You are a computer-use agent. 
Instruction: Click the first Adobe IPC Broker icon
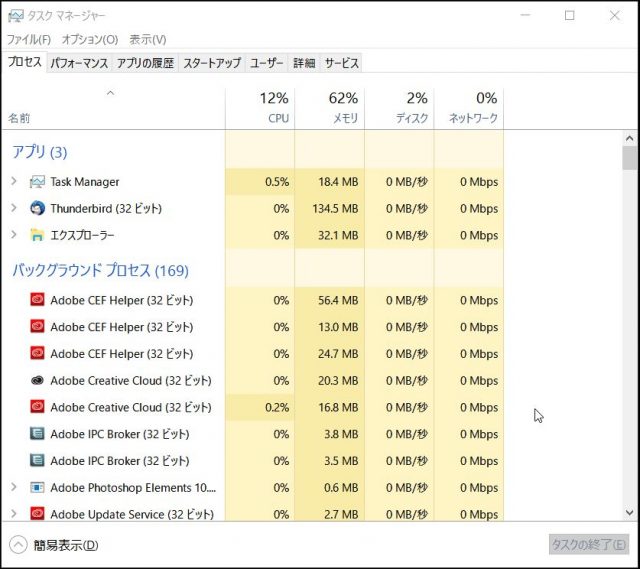[38, 434]
